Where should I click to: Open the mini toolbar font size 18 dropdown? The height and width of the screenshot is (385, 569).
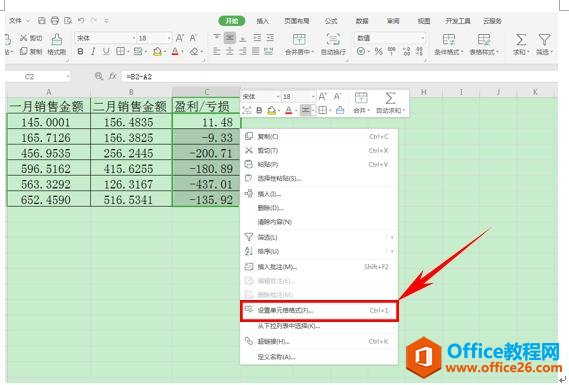point(313,97)
